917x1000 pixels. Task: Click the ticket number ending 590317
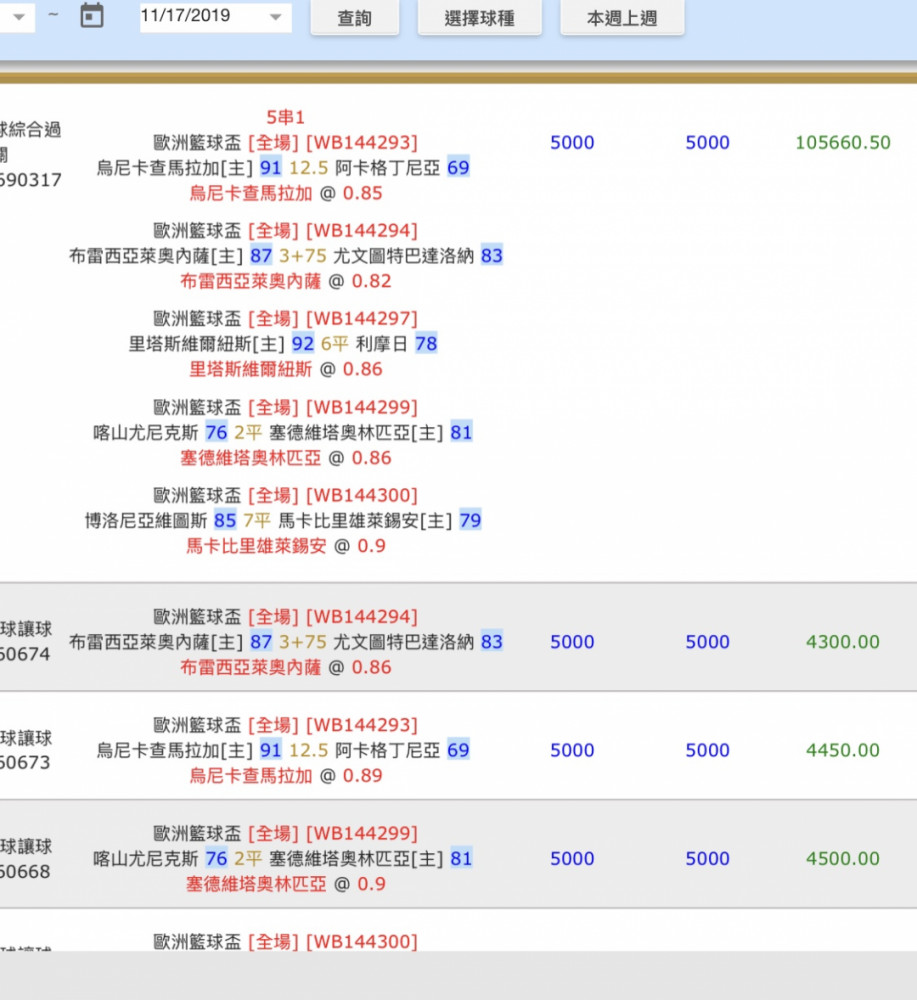click(x=31, y=180)
